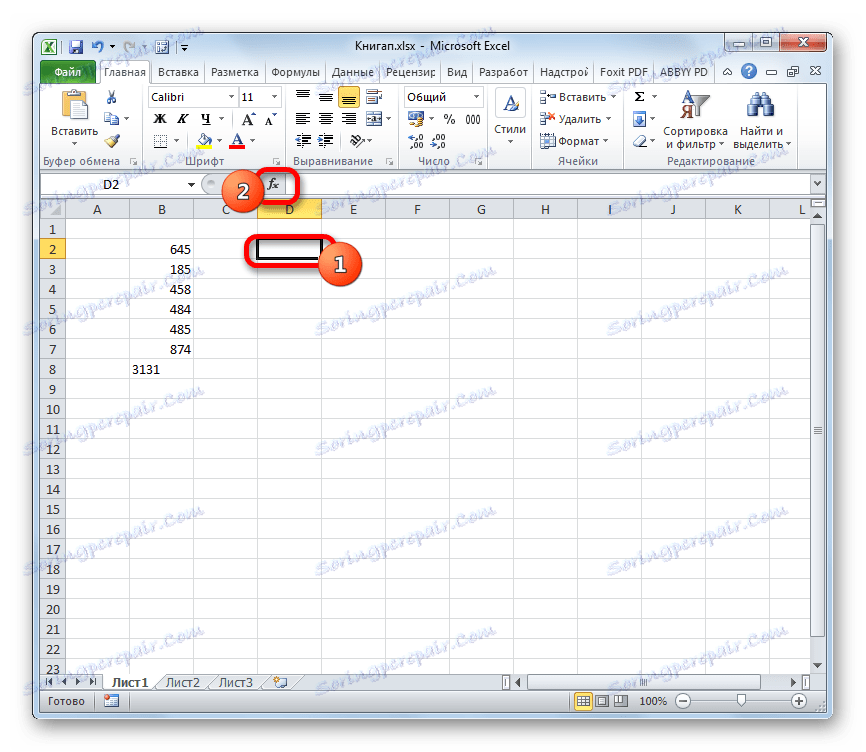Expand the Name Box dropdown arrow
Viewport: 866px width, 752px height.
click(x=191, y=184)
